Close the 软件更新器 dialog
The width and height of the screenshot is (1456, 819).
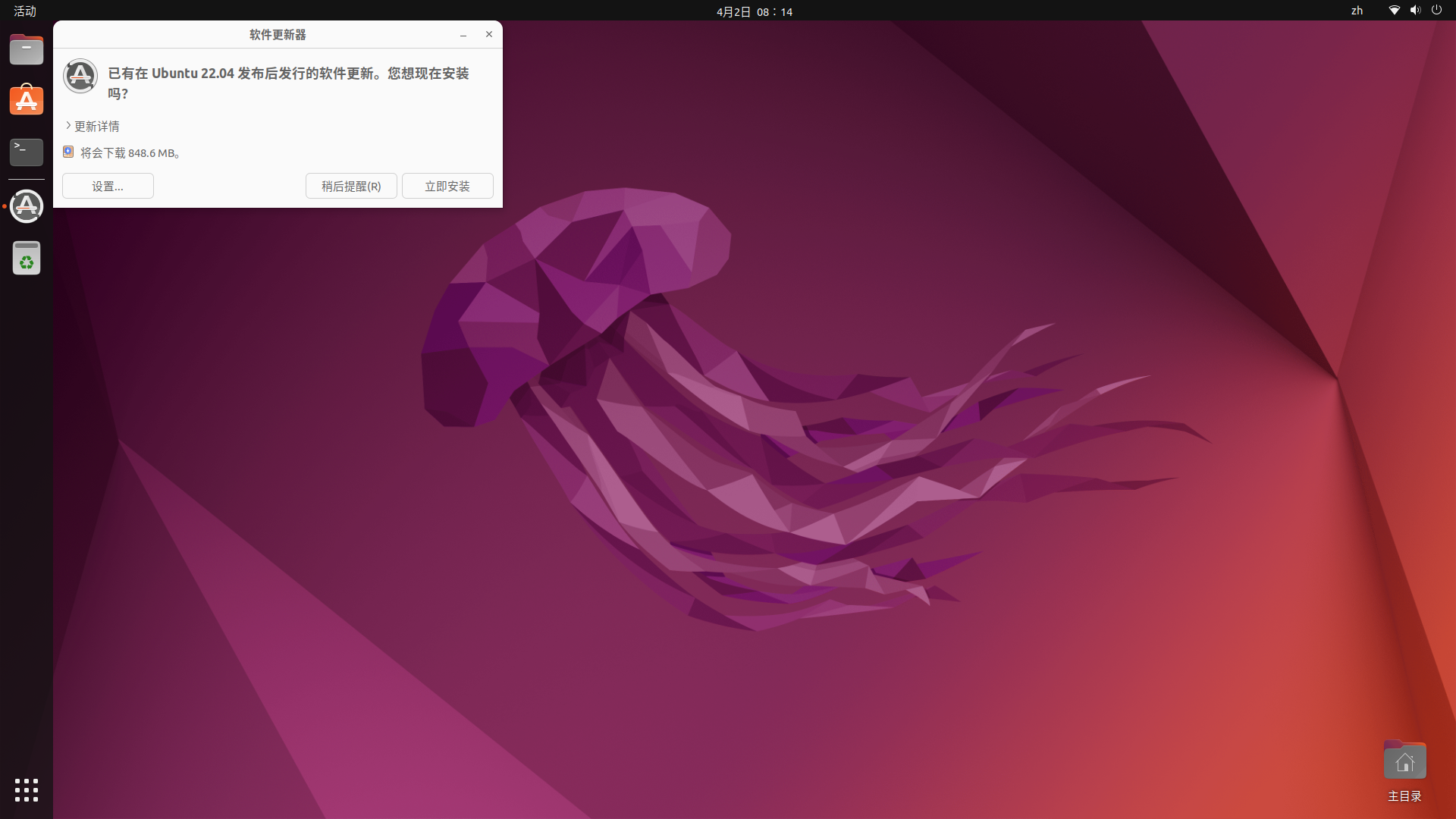489,34
